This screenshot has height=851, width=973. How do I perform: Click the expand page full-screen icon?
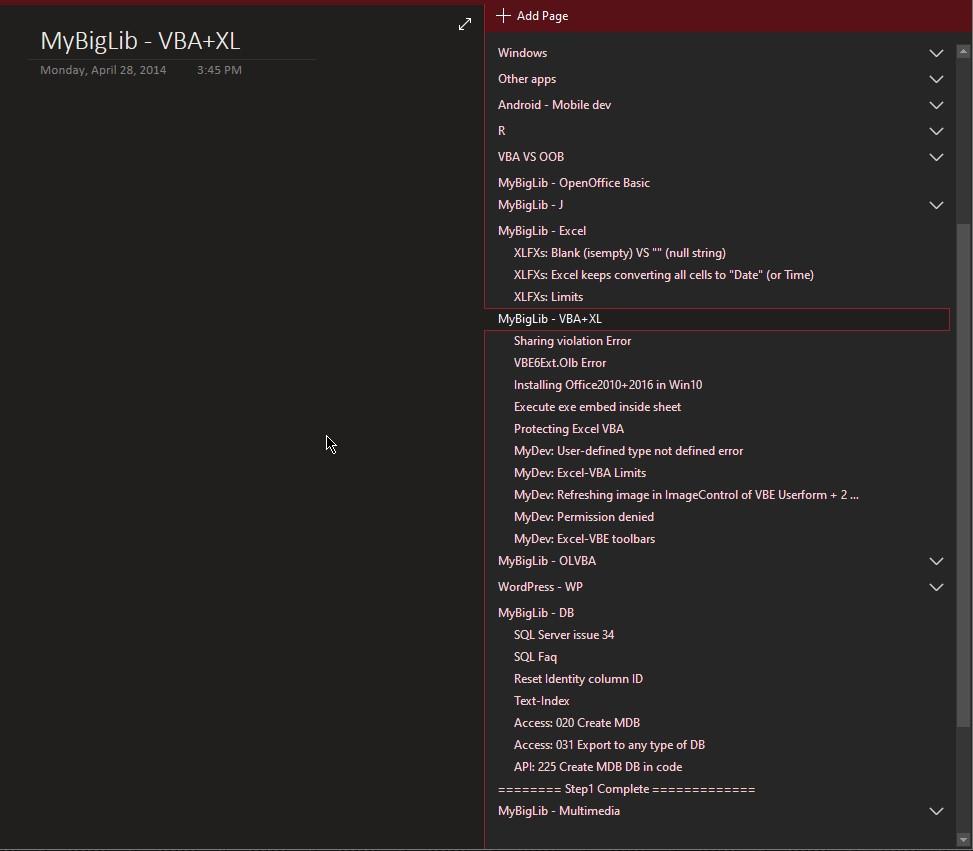[465, 24]
